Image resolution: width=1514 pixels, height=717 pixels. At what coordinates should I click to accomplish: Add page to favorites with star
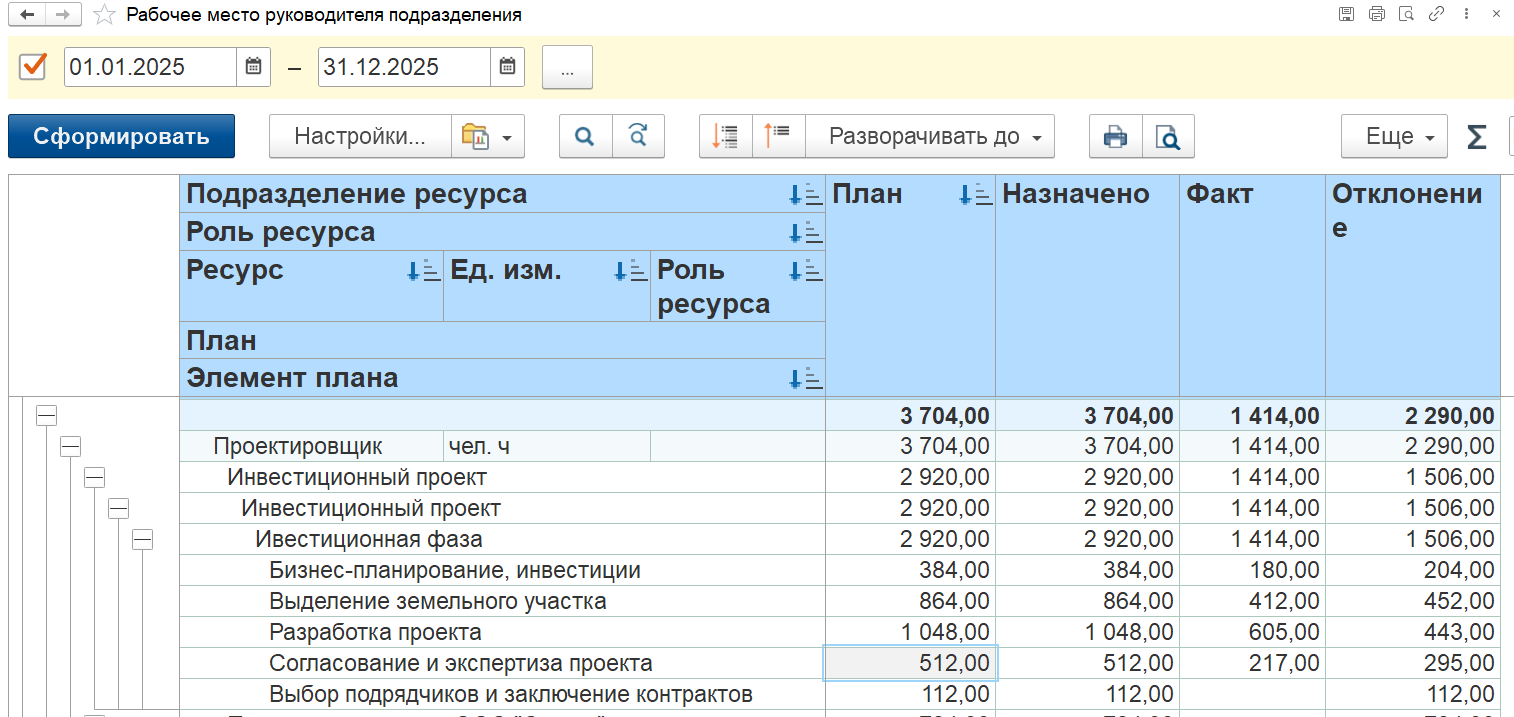(x=103, y=15)
